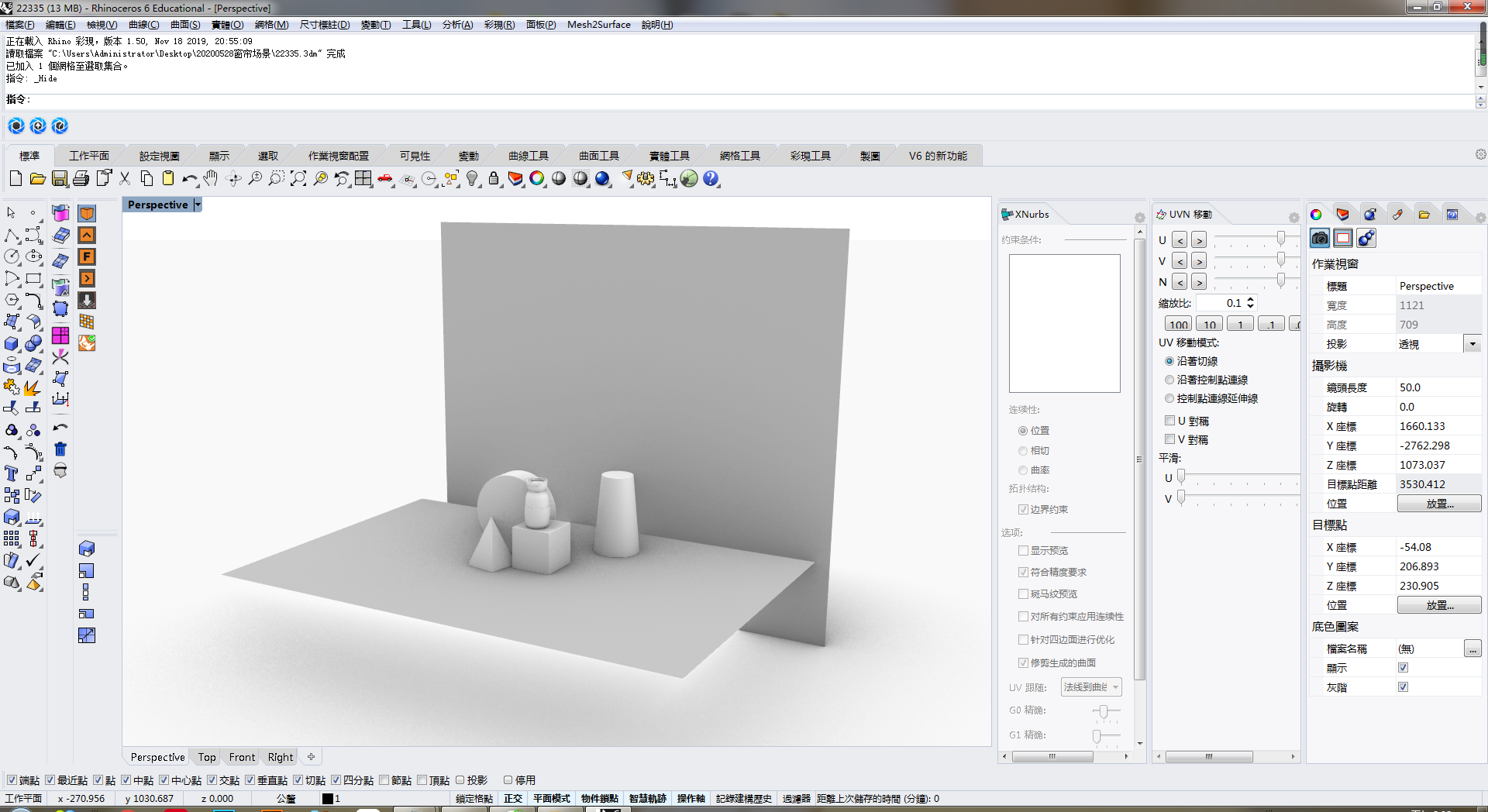Click the Help question mark toolbar icon
Screen dimensions: 1488x812
(x=710, y=178)
